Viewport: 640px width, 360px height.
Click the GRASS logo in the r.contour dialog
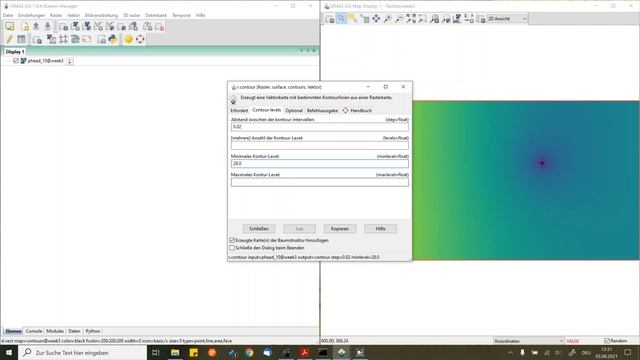tap(233, 100)
